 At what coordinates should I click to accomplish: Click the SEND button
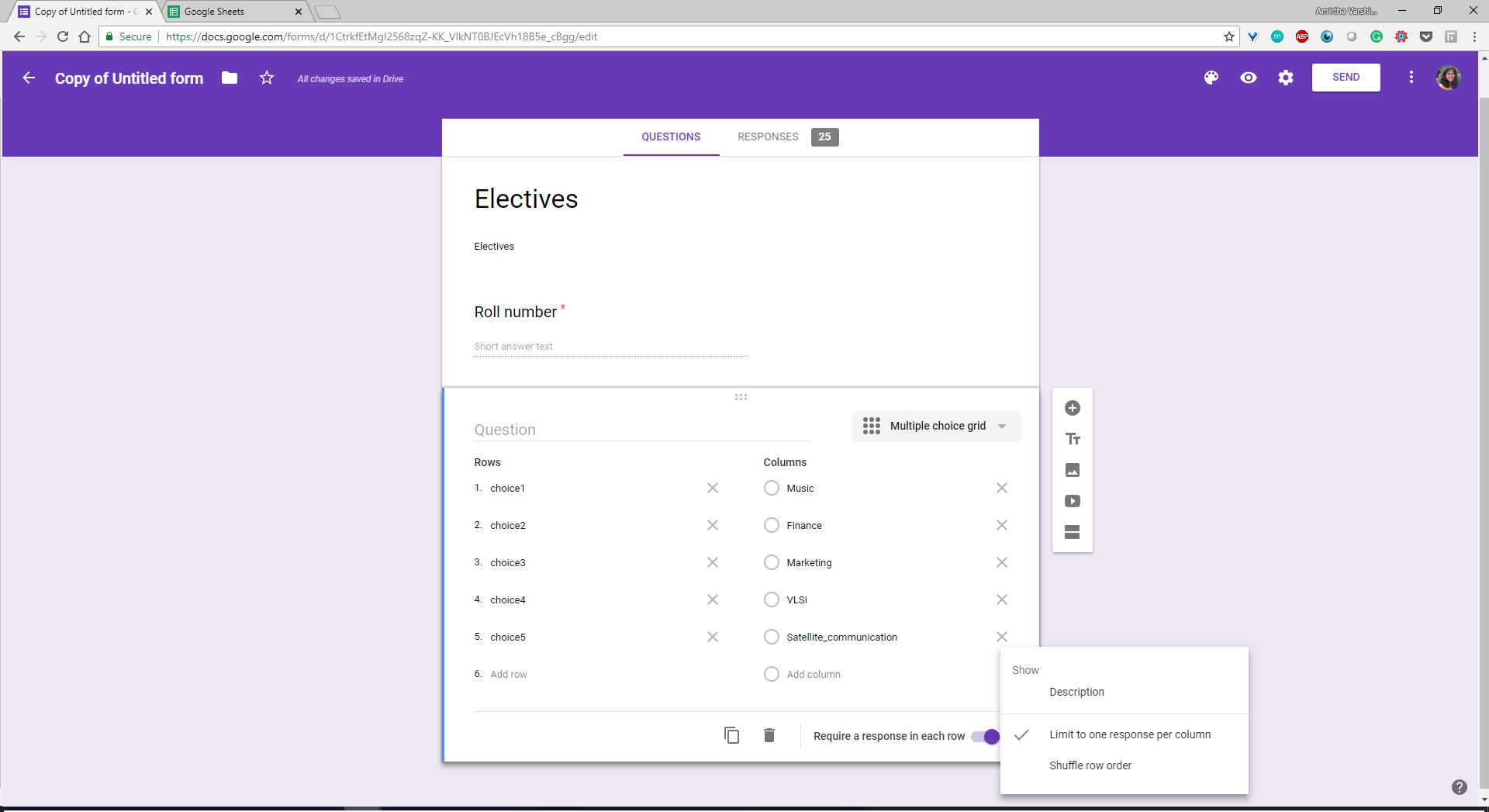click(1346, 78)
